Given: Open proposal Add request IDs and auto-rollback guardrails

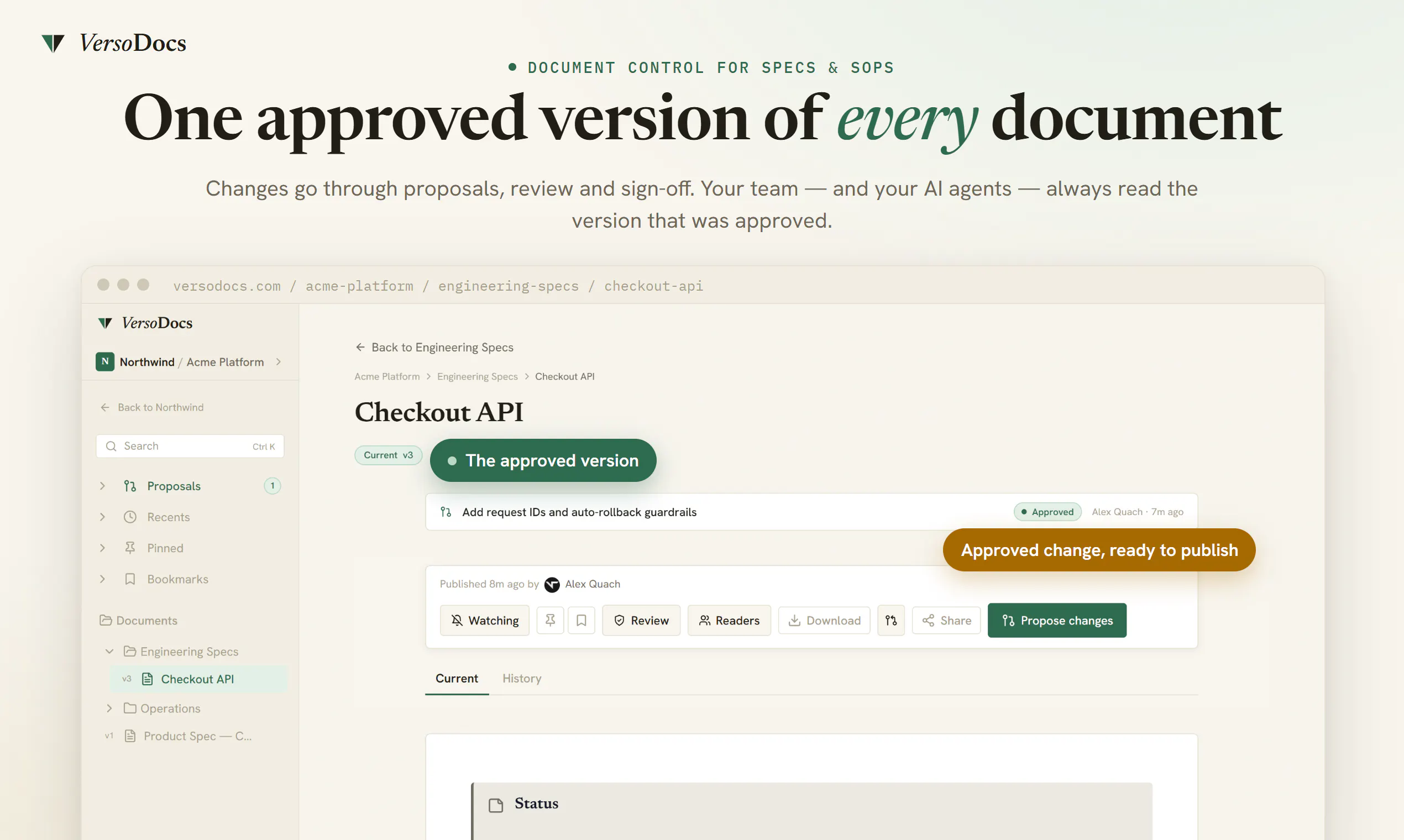Looking at the screenshot, I should (x=579, y=512).
